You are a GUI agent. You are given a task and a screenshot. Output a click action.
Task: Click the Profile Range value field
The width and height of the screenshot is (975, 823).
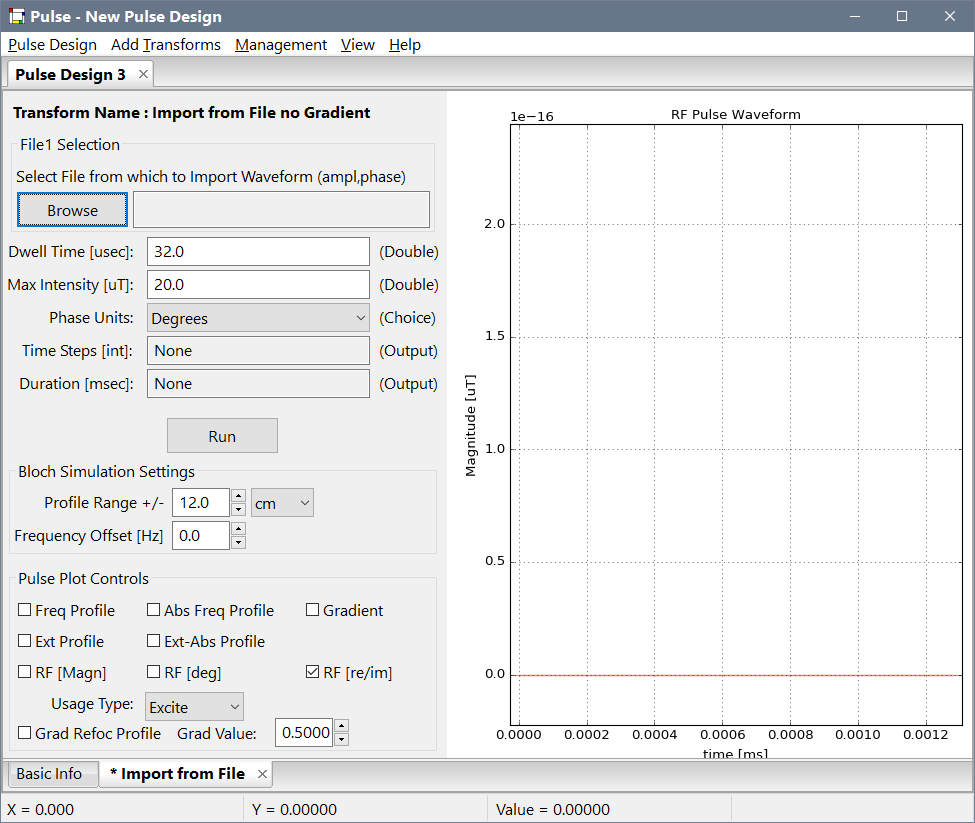[201, 503]
